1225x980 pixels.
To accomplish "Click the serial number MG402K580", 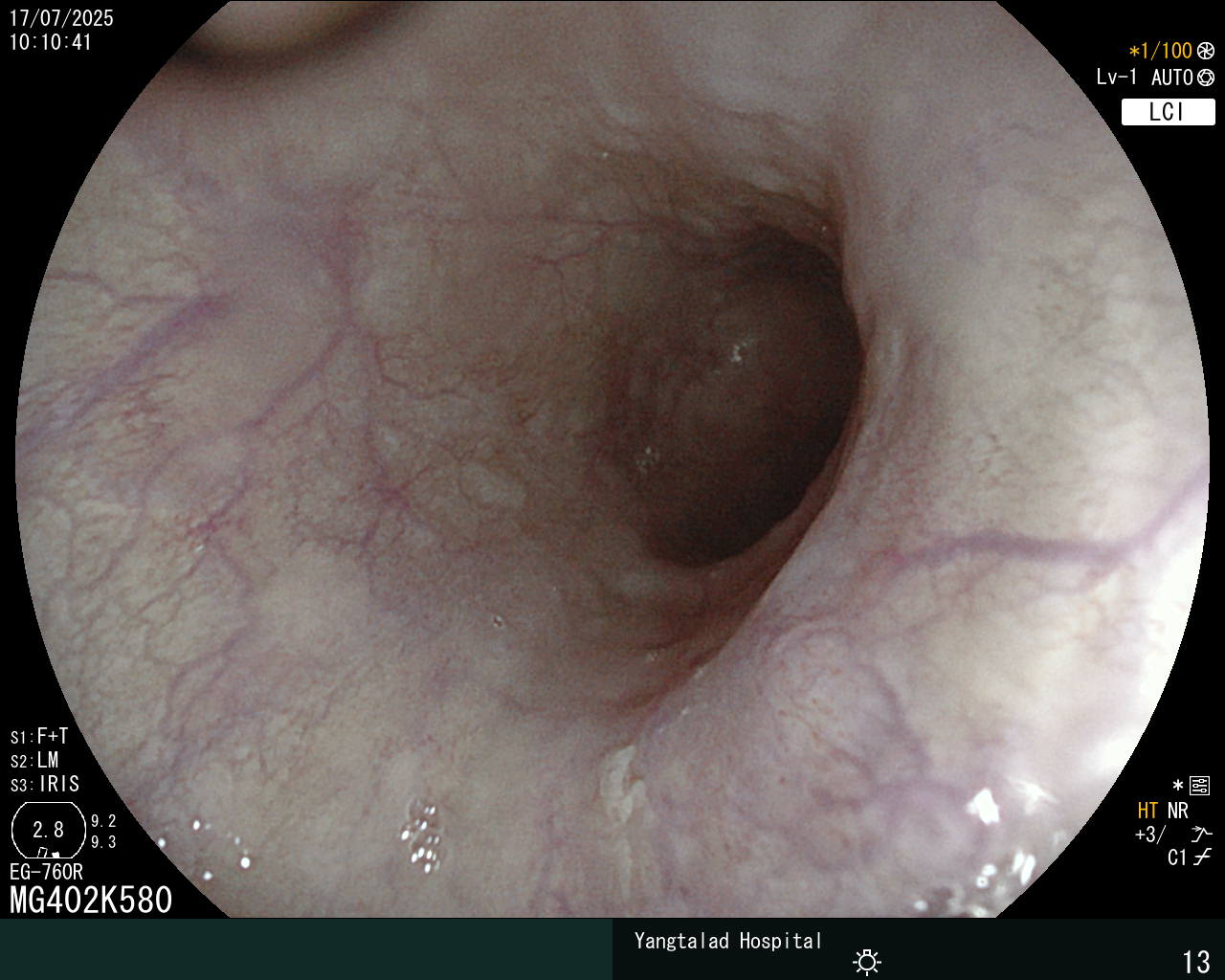I will 91,901.
